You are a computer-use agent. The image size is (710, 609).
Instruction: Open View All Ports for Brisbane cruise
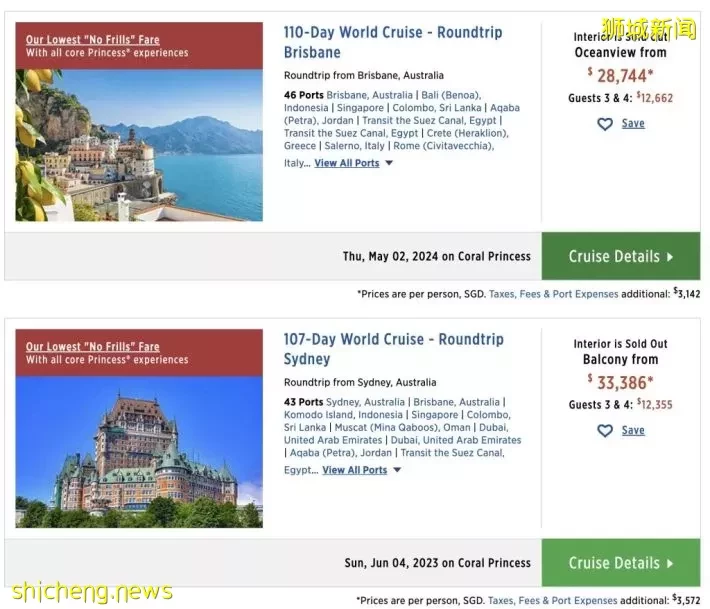[347, 163]
